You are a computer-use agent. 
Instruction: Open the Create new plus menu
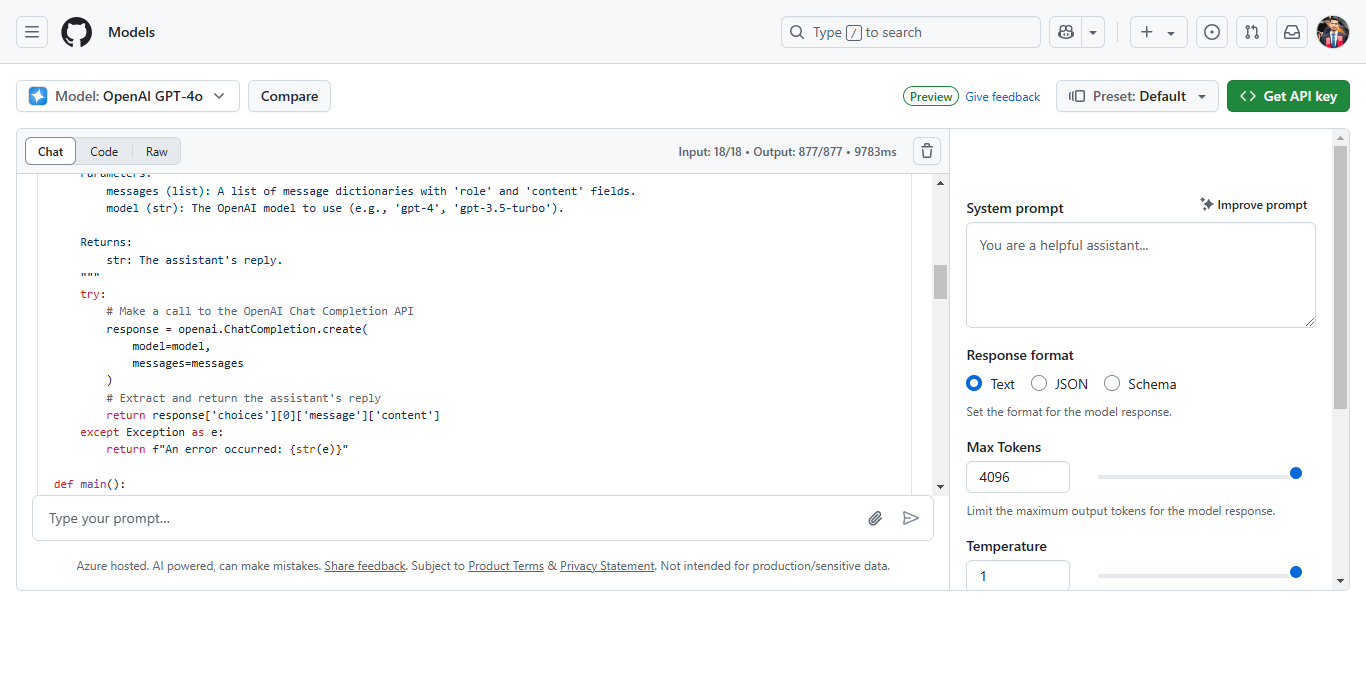point(1159,32)
